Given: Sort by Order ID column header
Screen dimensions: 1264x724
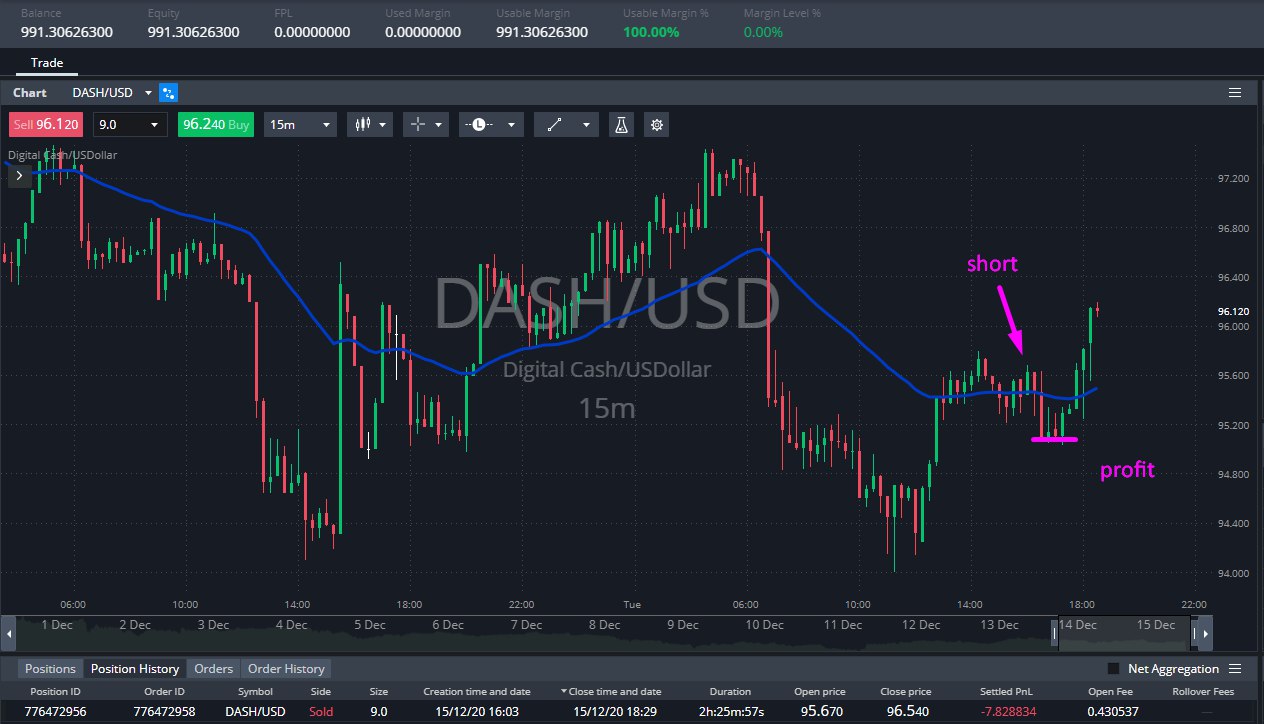Looking at the screenshot, I should [x=164, y=692].
